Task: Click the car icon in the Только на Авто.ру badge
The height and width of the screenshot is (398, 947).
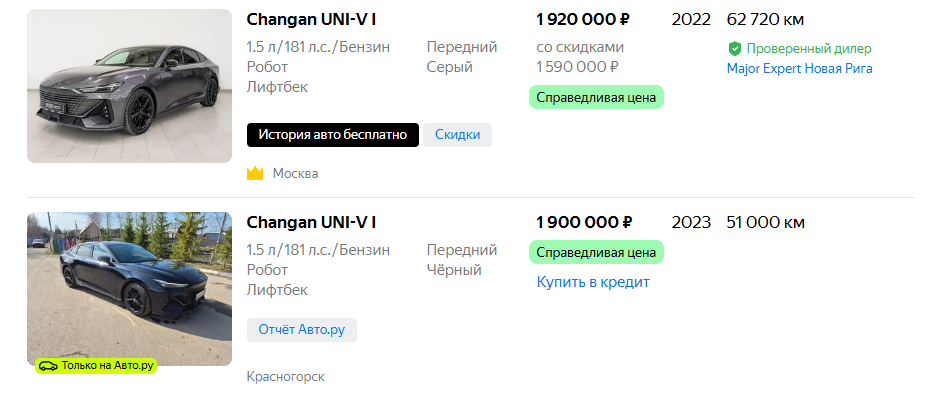Action: point(48,365)
